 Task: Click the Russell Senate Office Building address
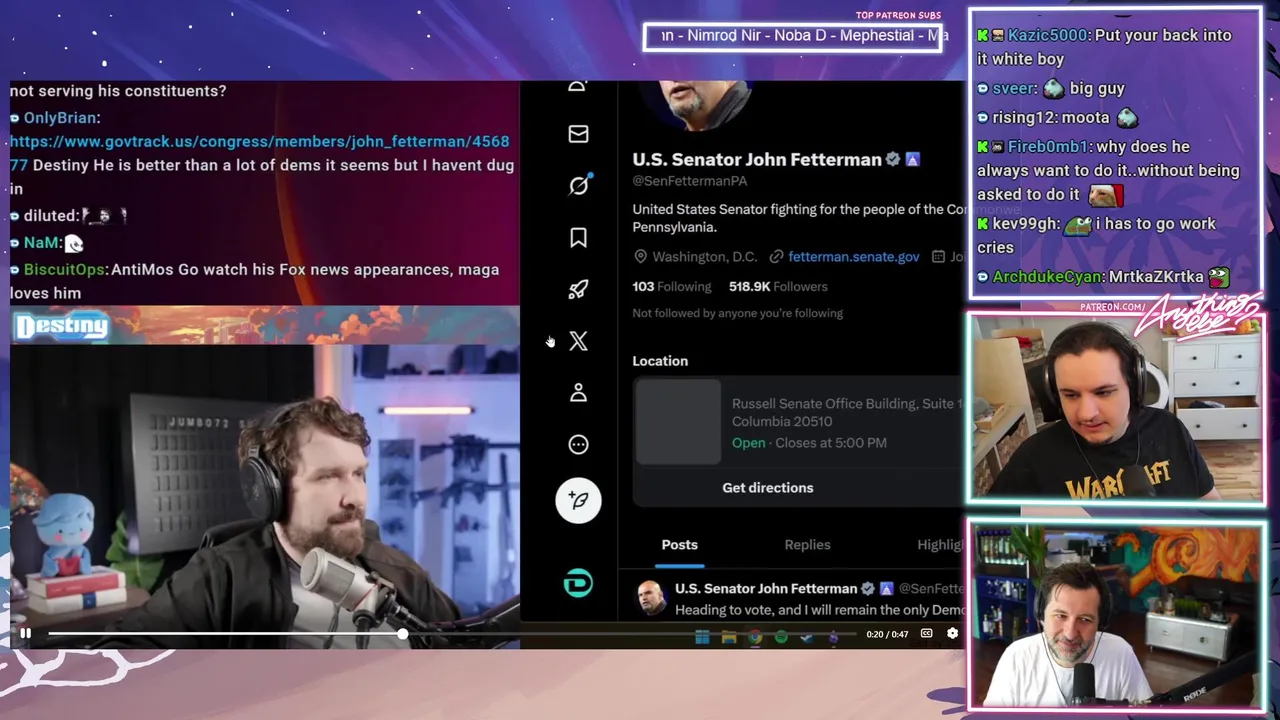[x=846, y=413]
